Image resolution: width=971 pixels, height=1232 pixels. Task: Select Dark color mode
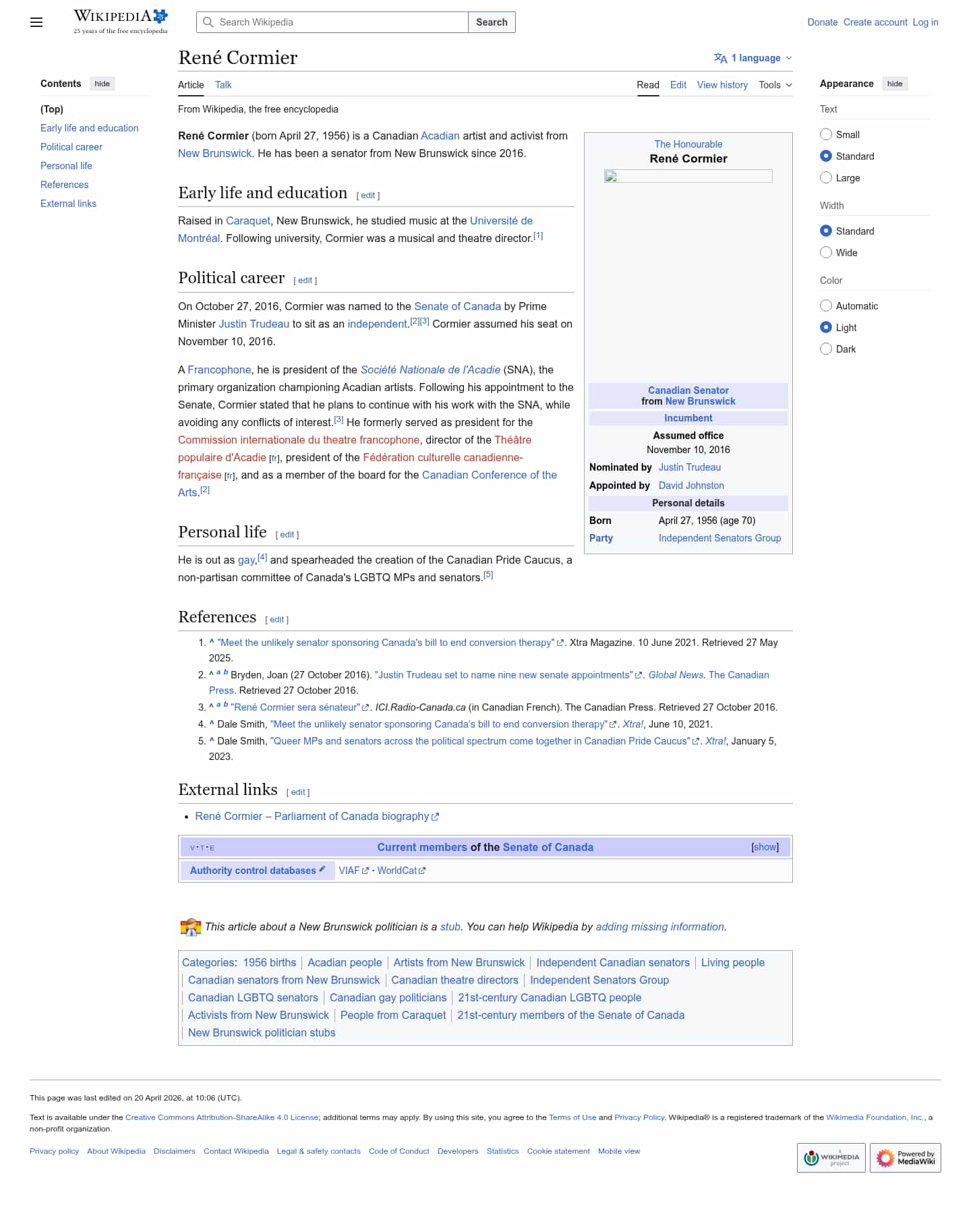click(x=826, y=349)
